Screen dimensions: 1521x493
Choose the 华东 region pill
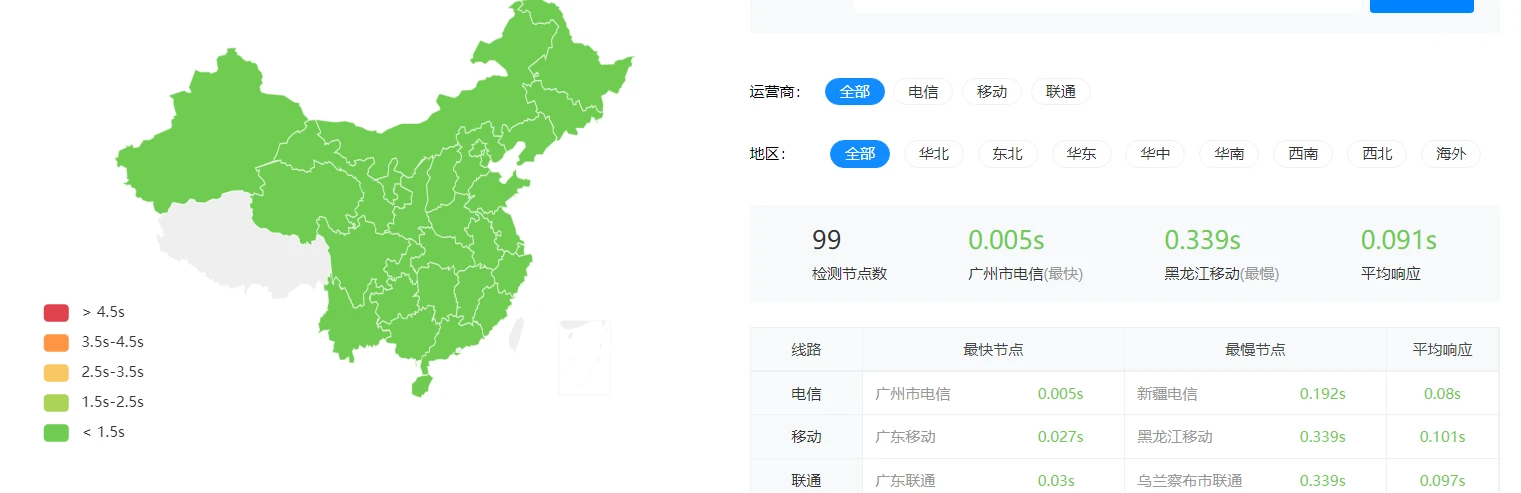1081,154
